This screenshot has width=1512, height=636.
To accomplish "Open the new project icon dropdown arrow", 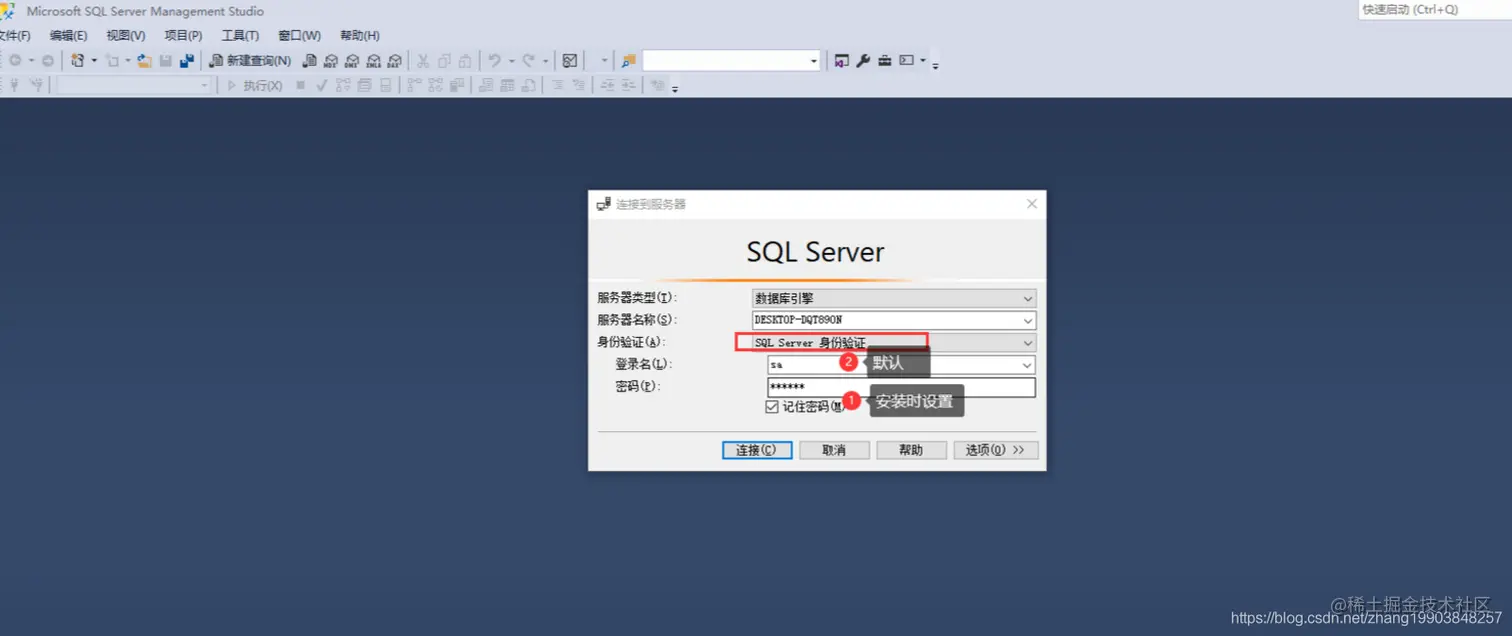I will 94,61.
